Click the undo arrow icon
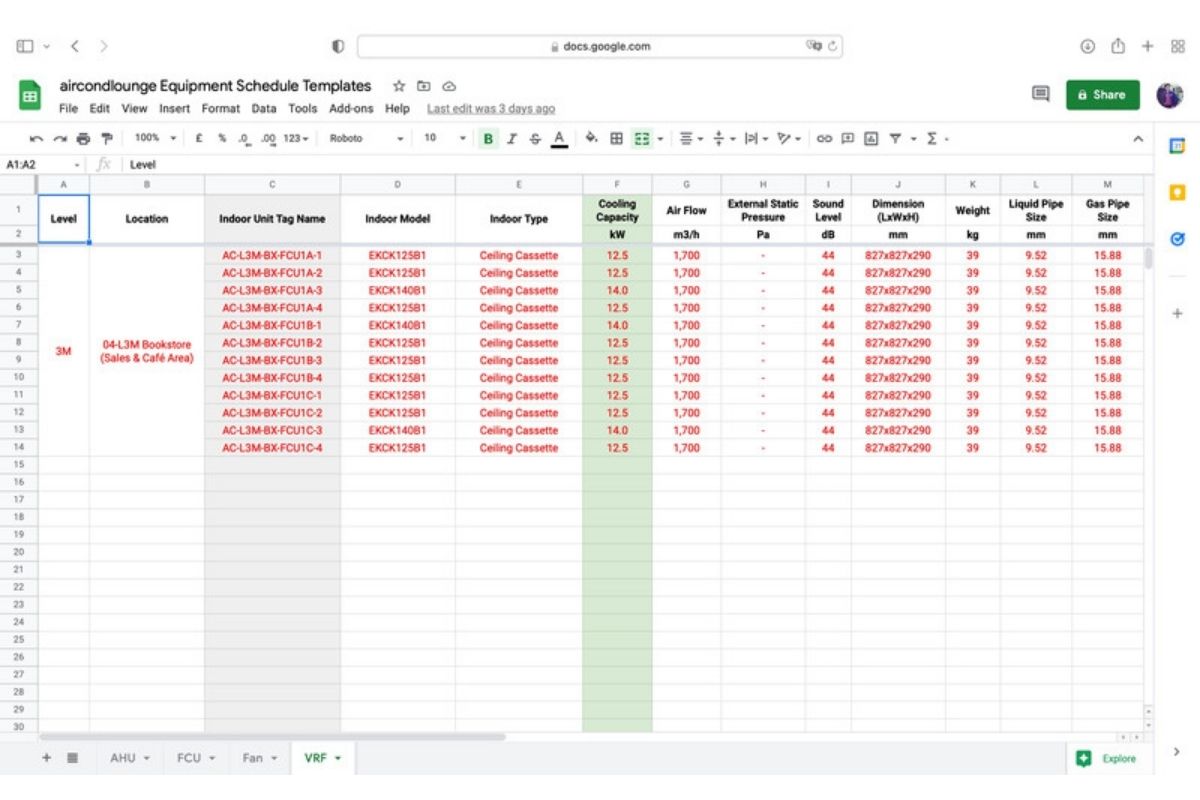Image resolution: width=1200 pixels, height=800 pixels. coord(36,139)
